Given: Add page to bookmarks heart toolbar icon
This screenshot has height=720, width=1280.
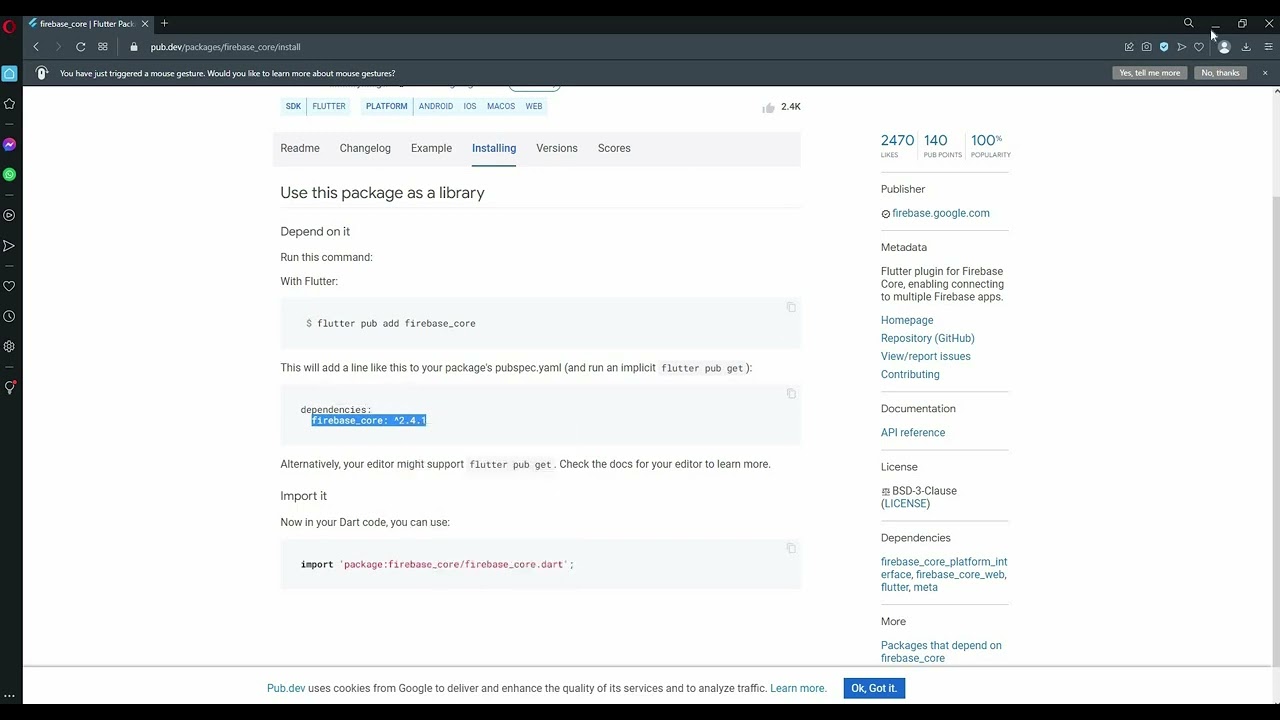Looking at the screenshot, I should click(1198, 47).
